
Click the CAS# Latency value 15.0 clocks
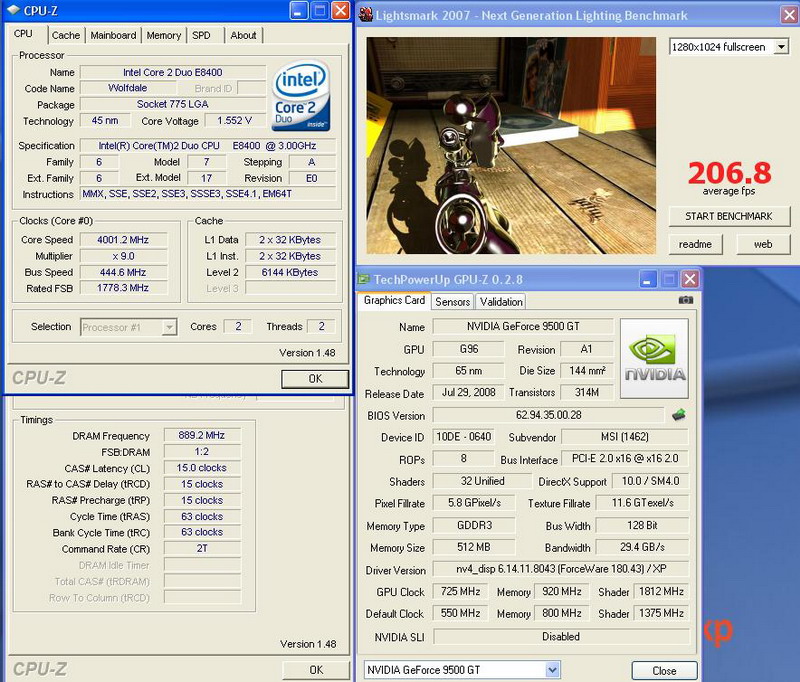point(202,468)
